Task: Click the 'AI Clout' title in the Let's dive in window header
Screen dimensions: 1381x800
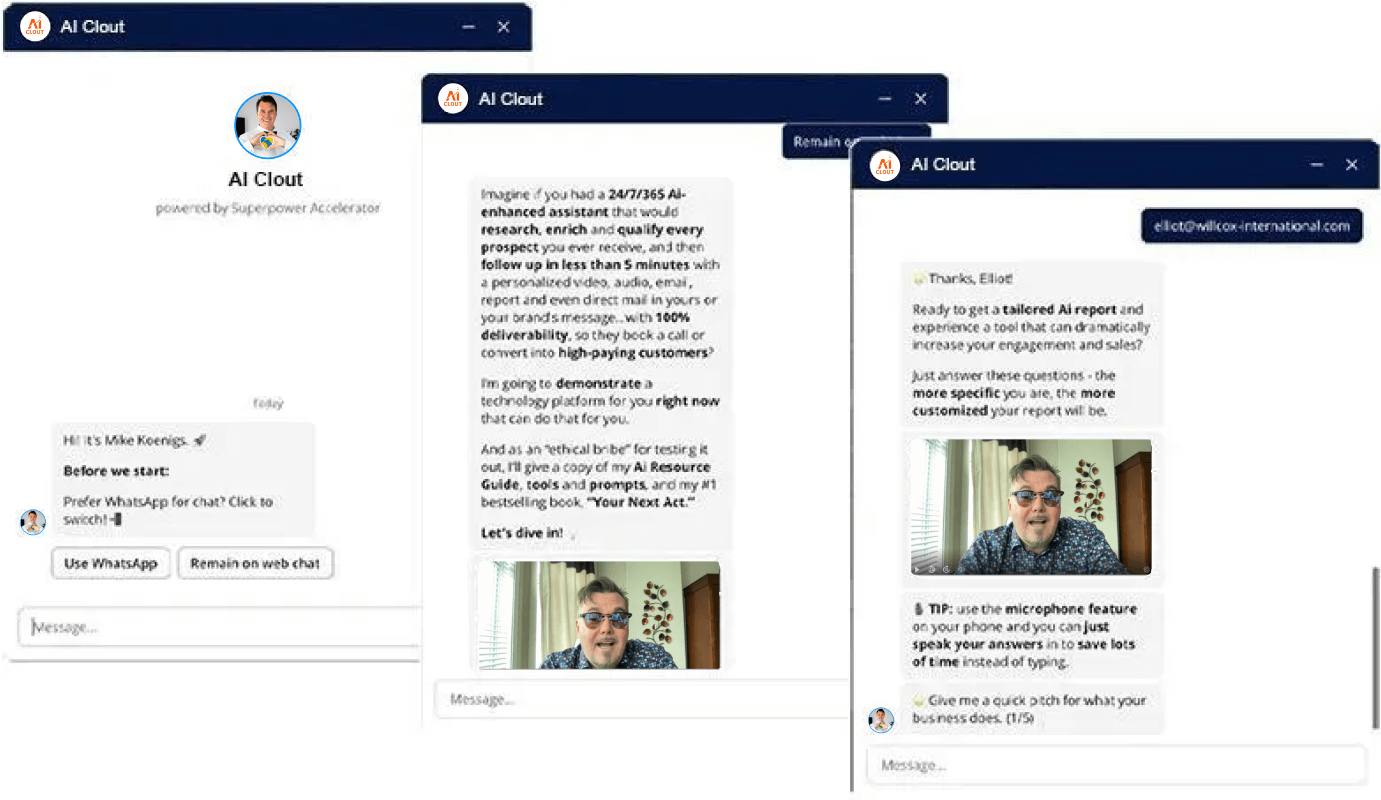Action: tap(511, 98)
